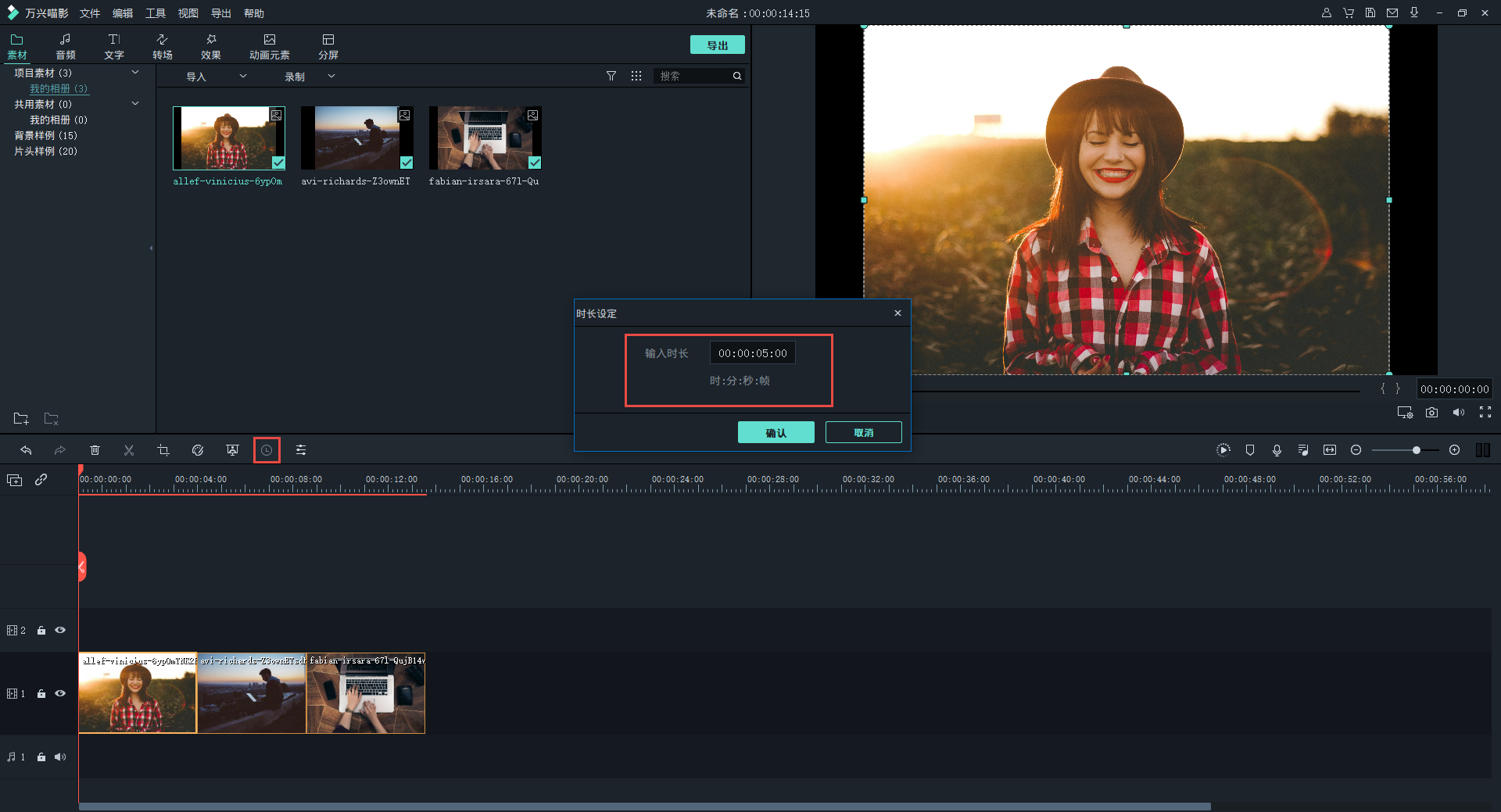Collapse the 项目素材 tree section

coord(135,73)
